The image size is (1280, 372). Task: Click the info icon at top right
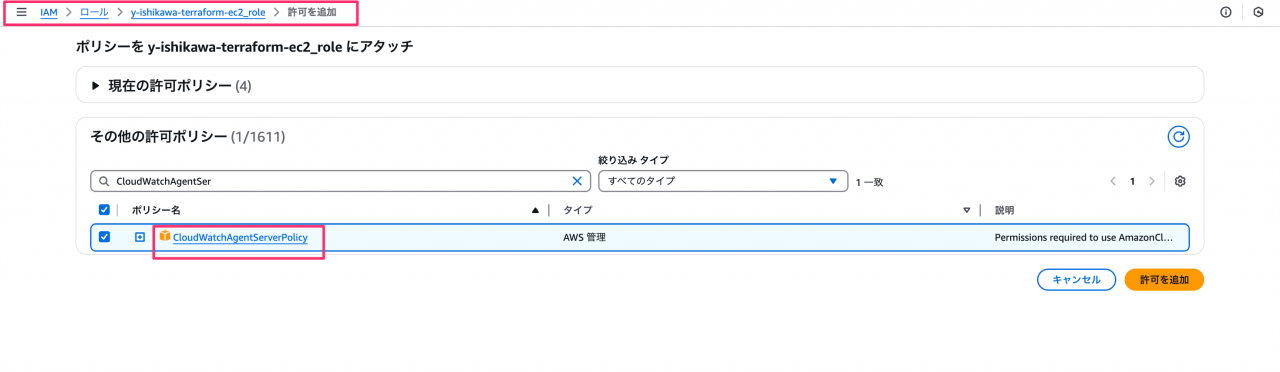tap(1225, 12)
